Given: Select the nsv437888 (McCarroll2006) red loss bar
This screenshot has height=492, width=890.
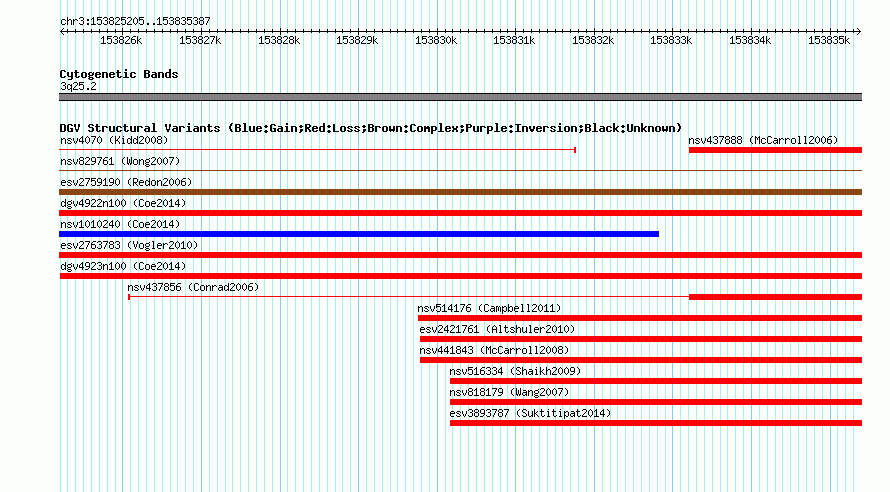Looking at the screenshot, I should point(775,150).
